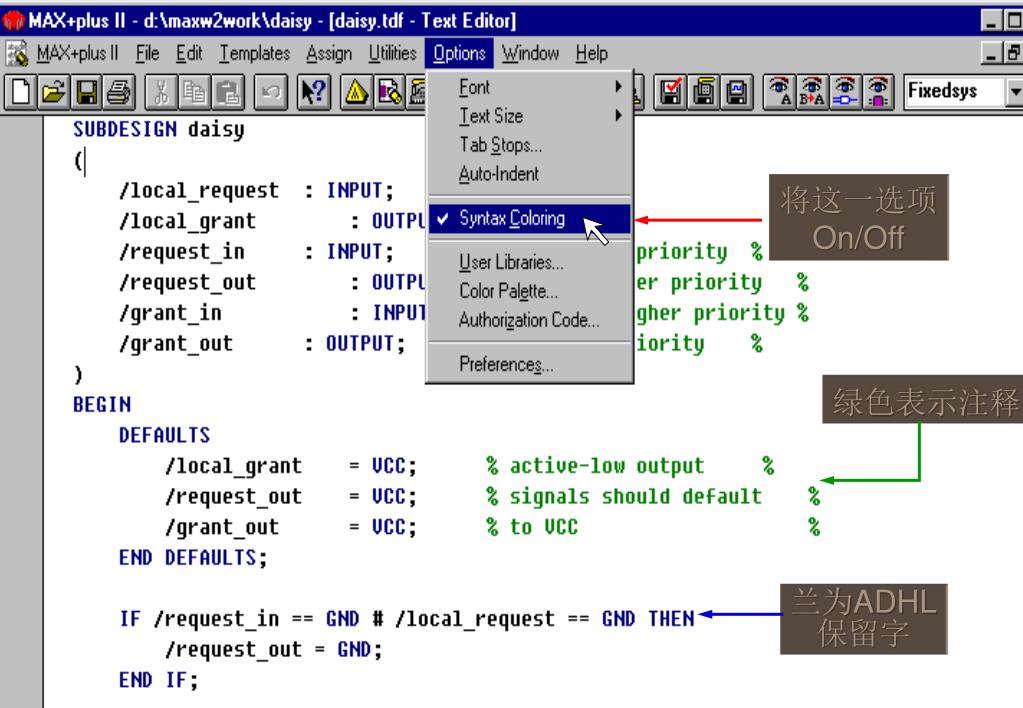Click the SUBDESIGN keyword in code
The width and height of the screenshot is (1023, 708).
coord(125,129)
